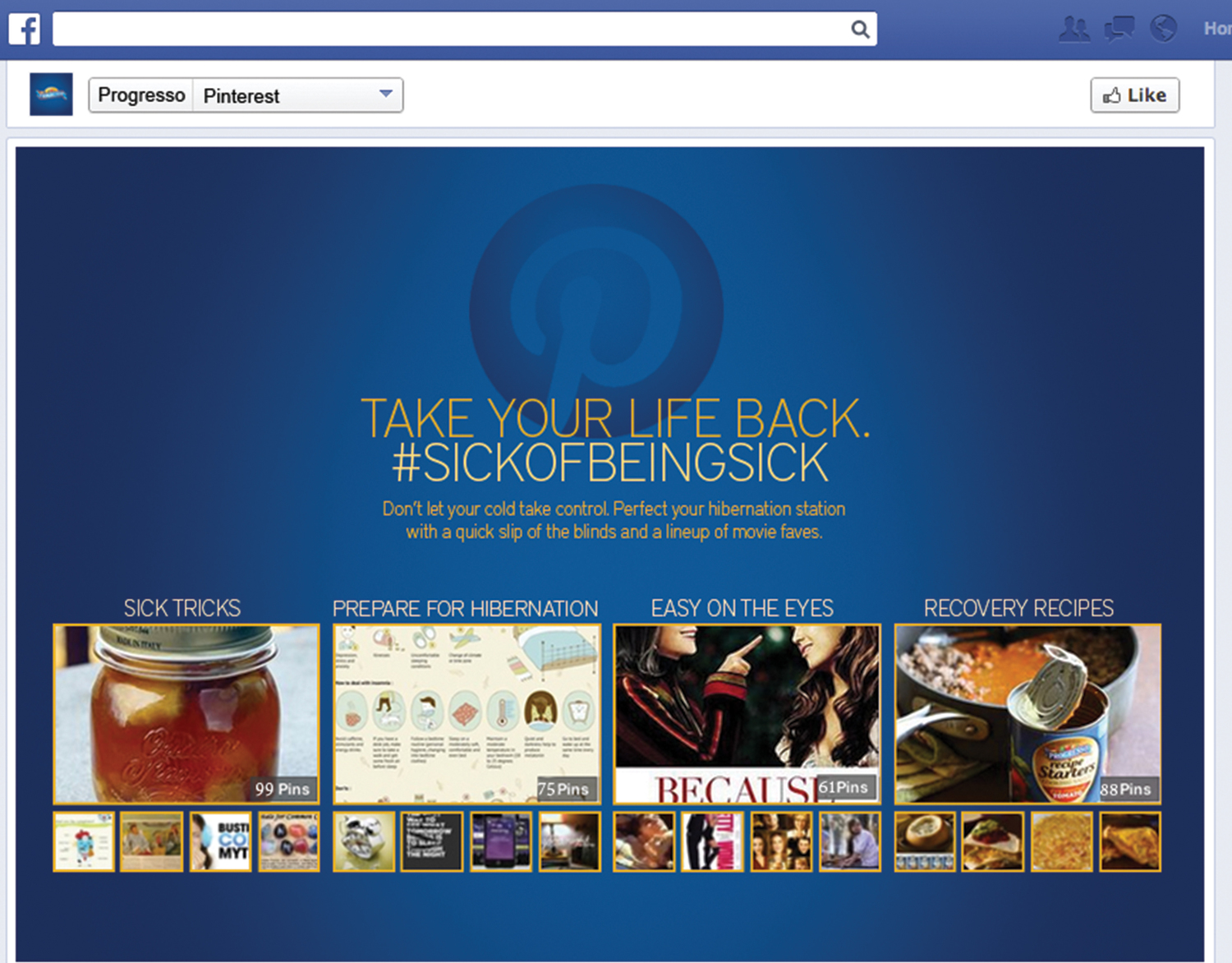The width and height of the screenshot is (1232, 963).
Task: Open the jar image with 99 Pins
Action: click(186, 714)
